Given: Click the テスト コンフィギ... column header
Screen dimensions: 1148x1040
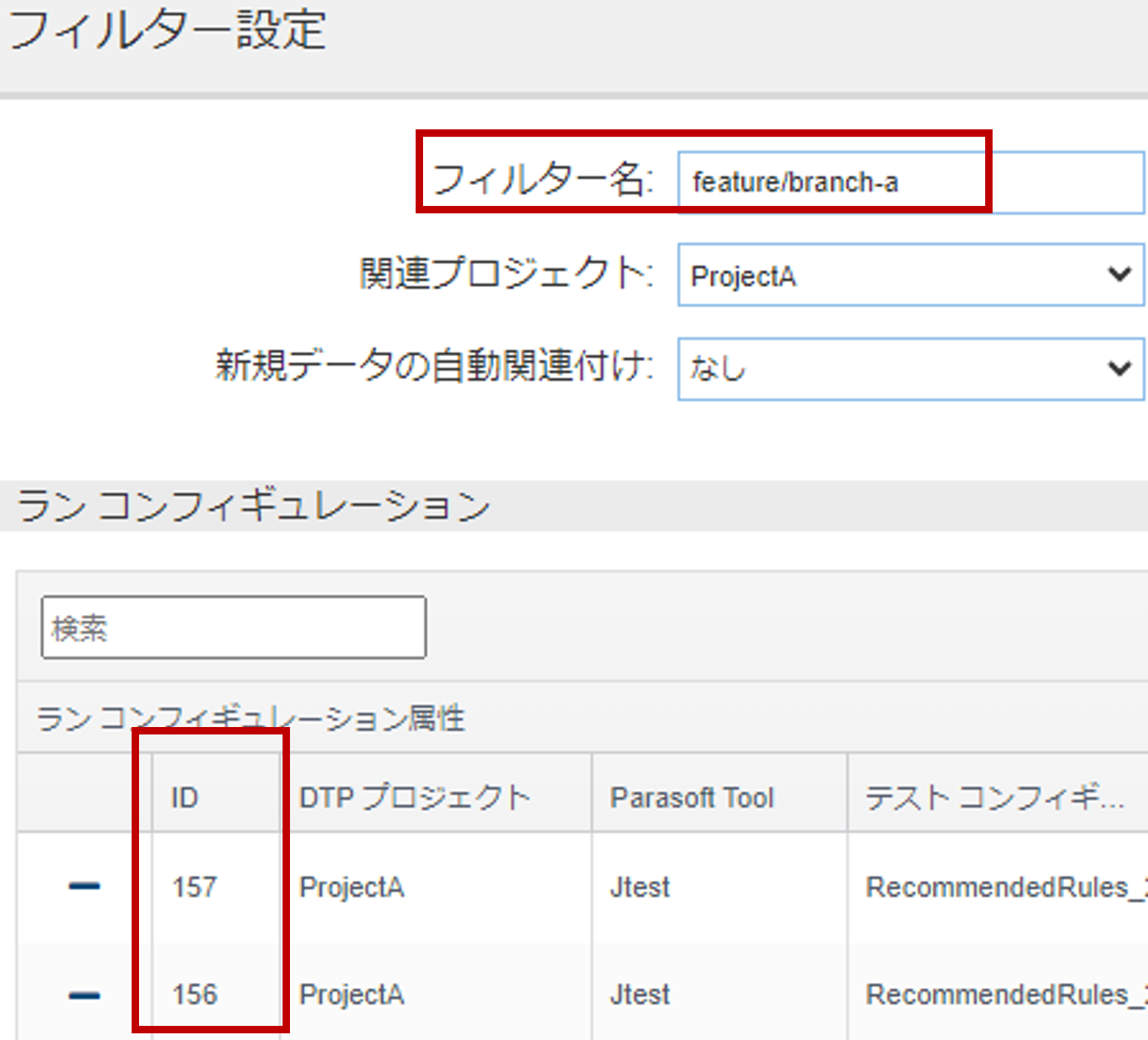Looking at the screenshot, I should click(x=994, y=798).
